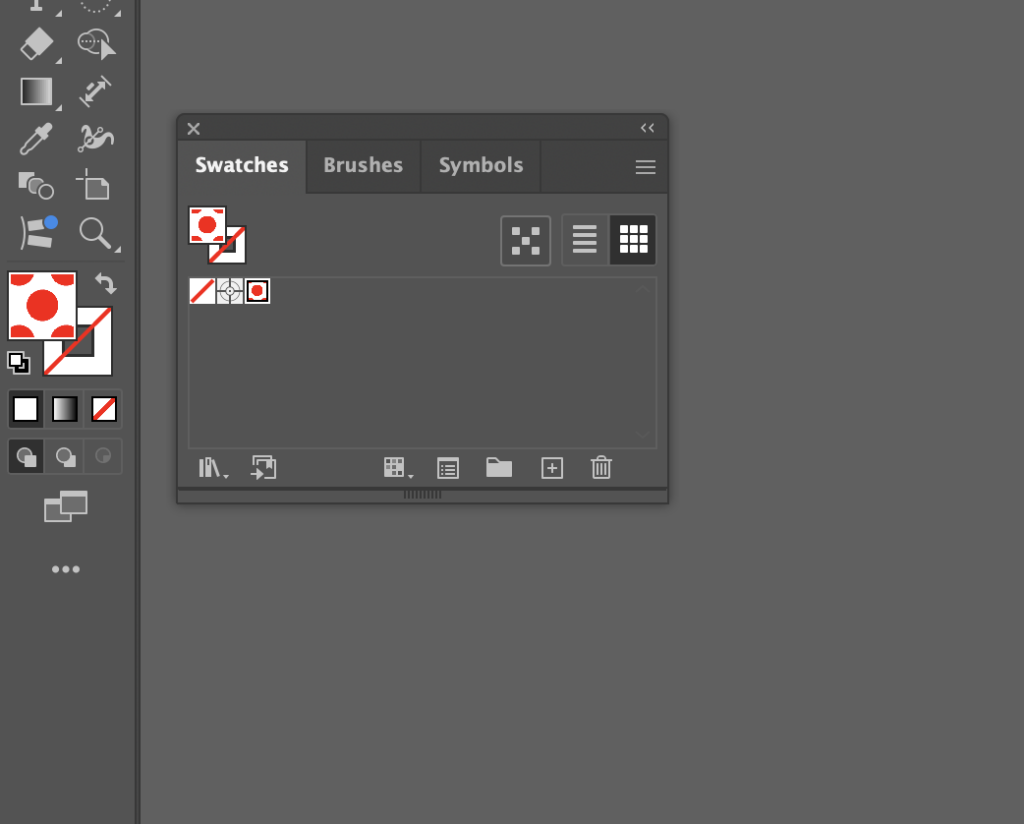The image size is (1024, 824).
Task: Select the Free Transform tool
Action: (96, 91)
